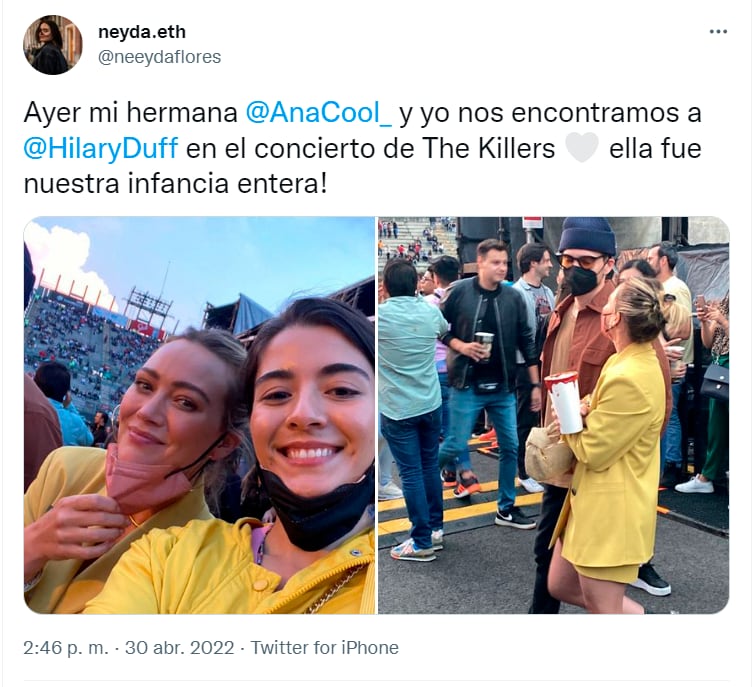
Task: Click the white heart emoji in the tweet
Action: pos(582,148)
